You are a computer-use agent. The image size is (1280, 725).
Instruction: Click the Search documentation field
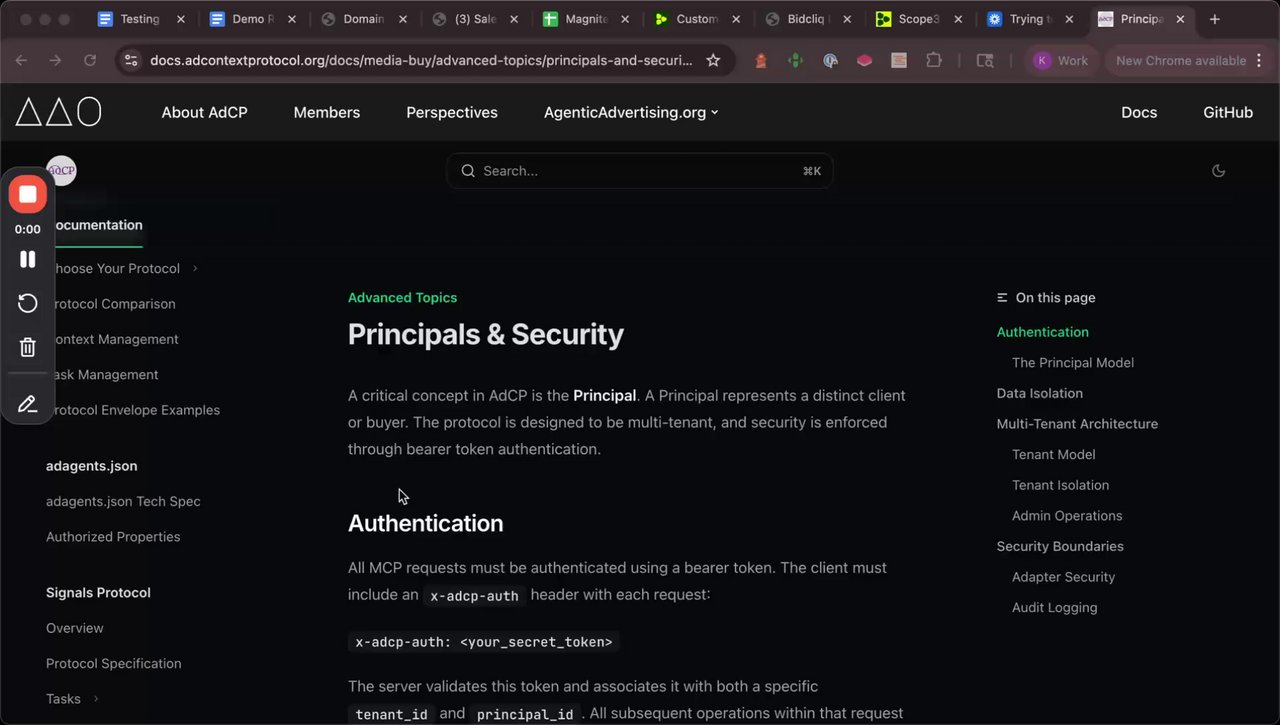pos(640,171)
